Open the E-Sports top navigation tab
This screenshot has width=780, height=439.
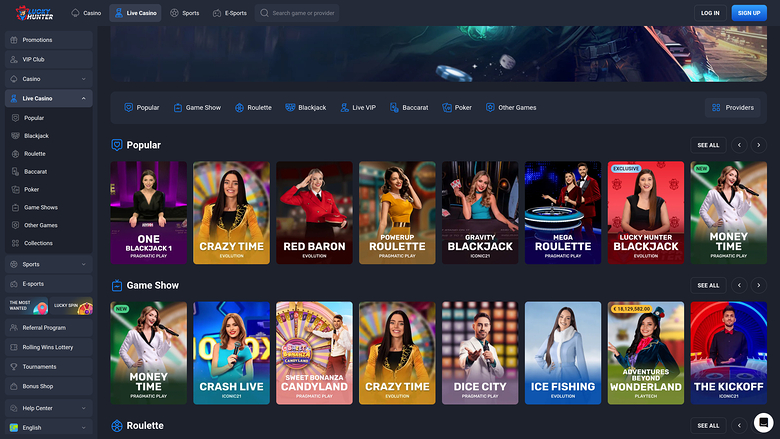click(230, 13)
